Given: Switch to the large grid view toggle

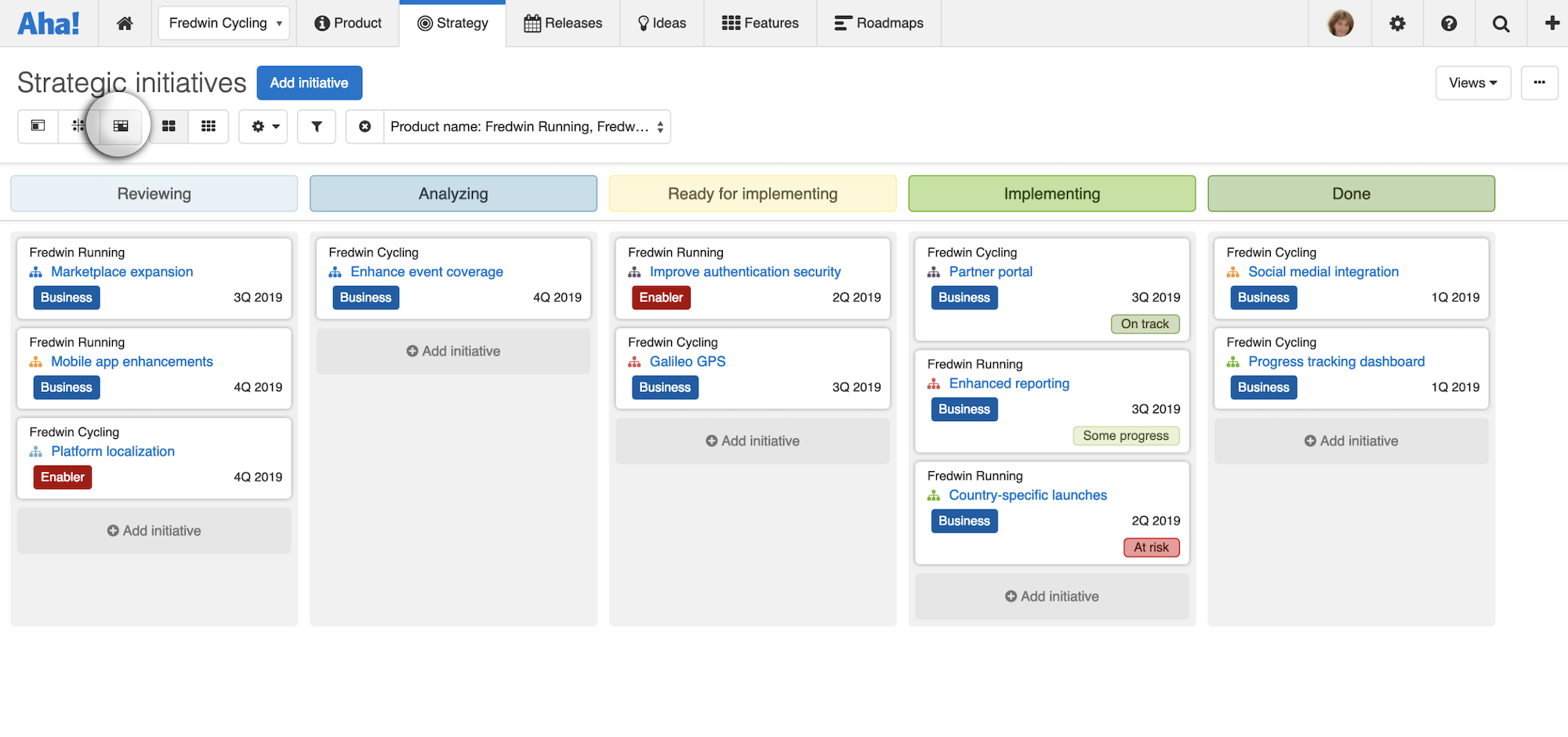Looking at the screenshot, I should click(x=169, y=126).
